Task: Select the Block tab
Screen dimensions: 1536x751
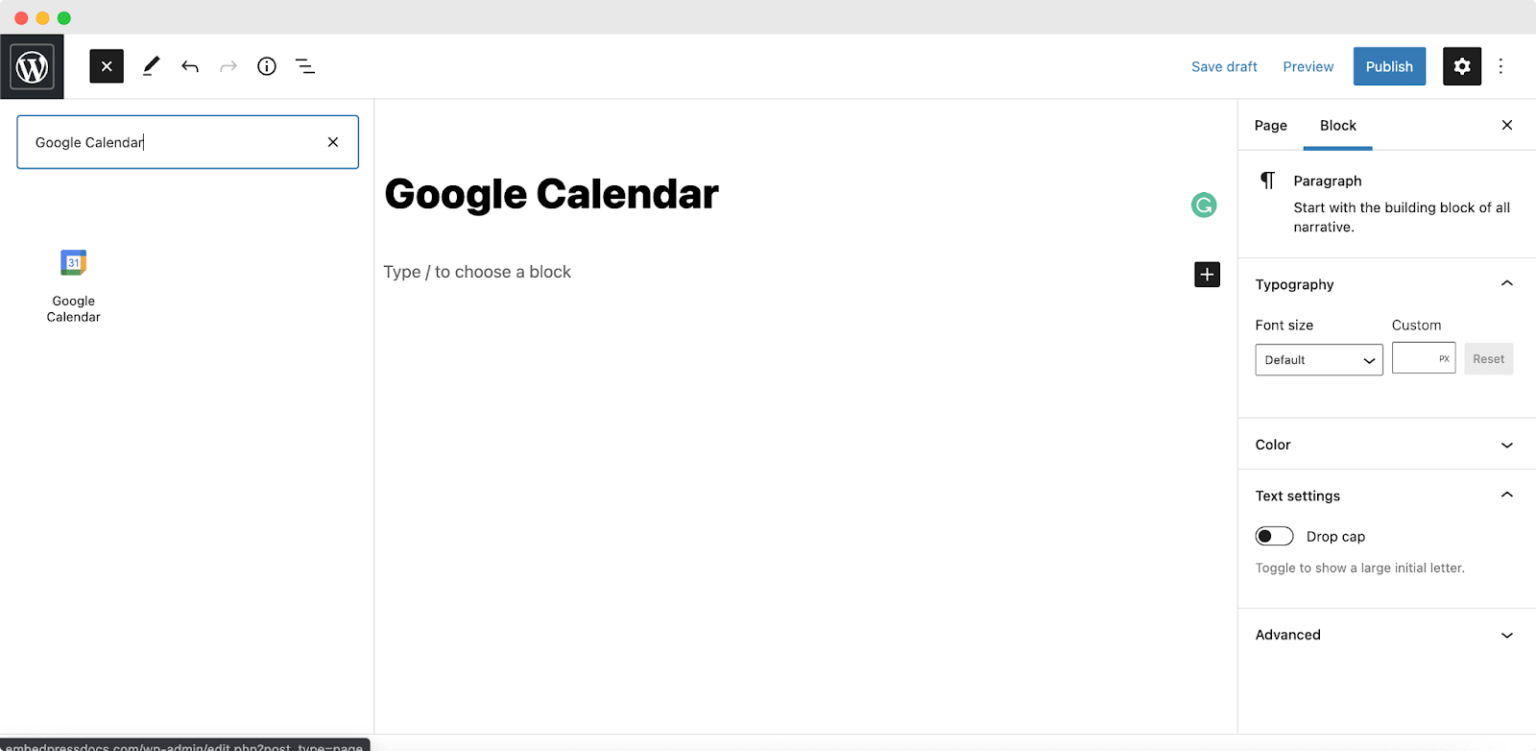Action: tap(1337, 125)
